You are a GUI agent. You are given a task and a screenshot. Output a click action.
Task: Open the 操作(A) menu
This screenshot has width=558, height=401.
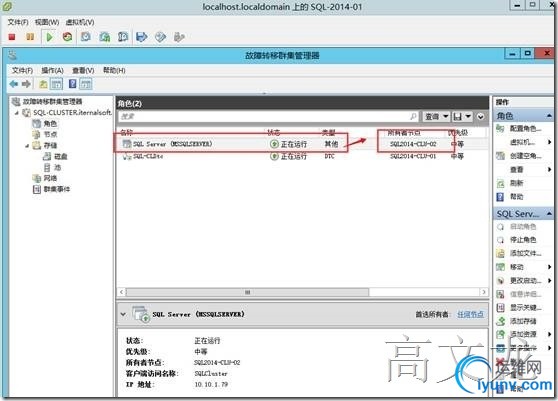52,70
